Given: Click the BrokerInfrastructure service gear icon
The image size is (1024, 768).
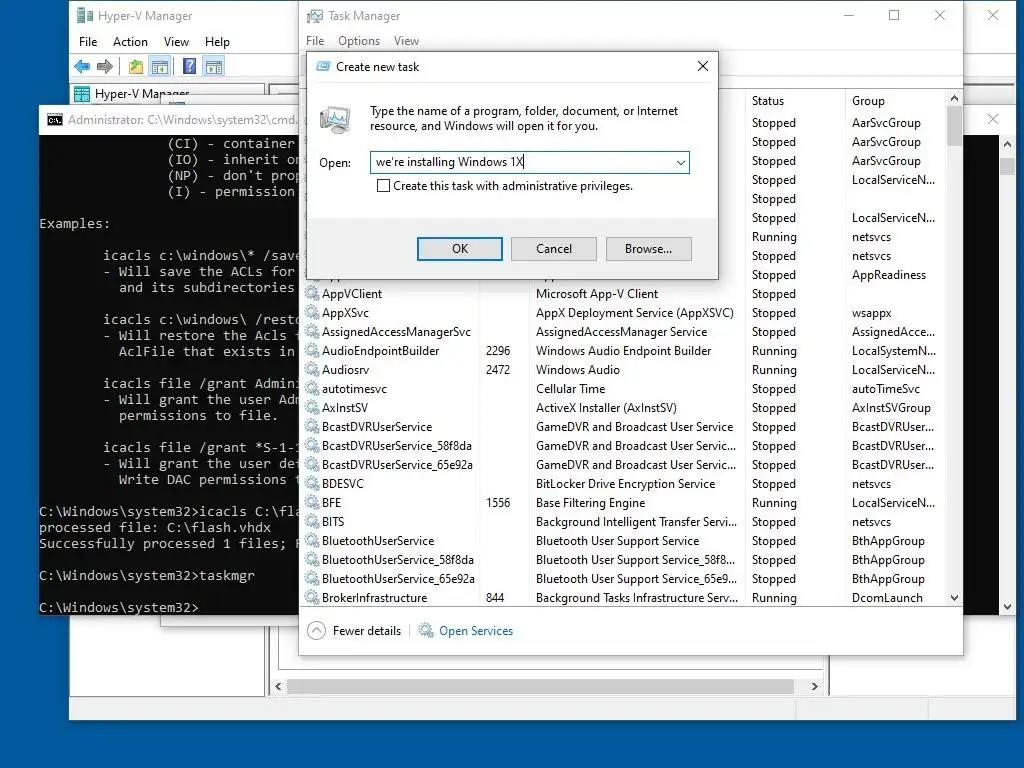Looking at the screenshot, I should pyautogui.click(x=312, y=597).
